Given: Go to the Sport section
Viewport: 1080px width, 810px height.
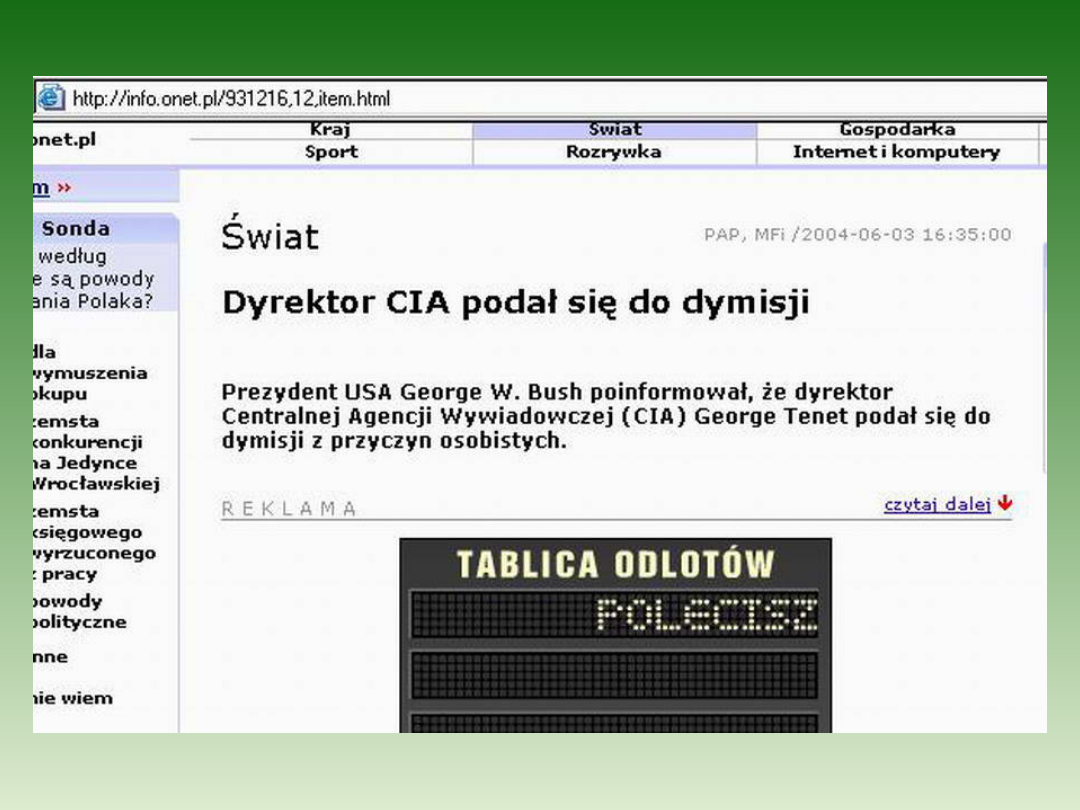Looking at the screenshot, I should click(x=330, y=152).
